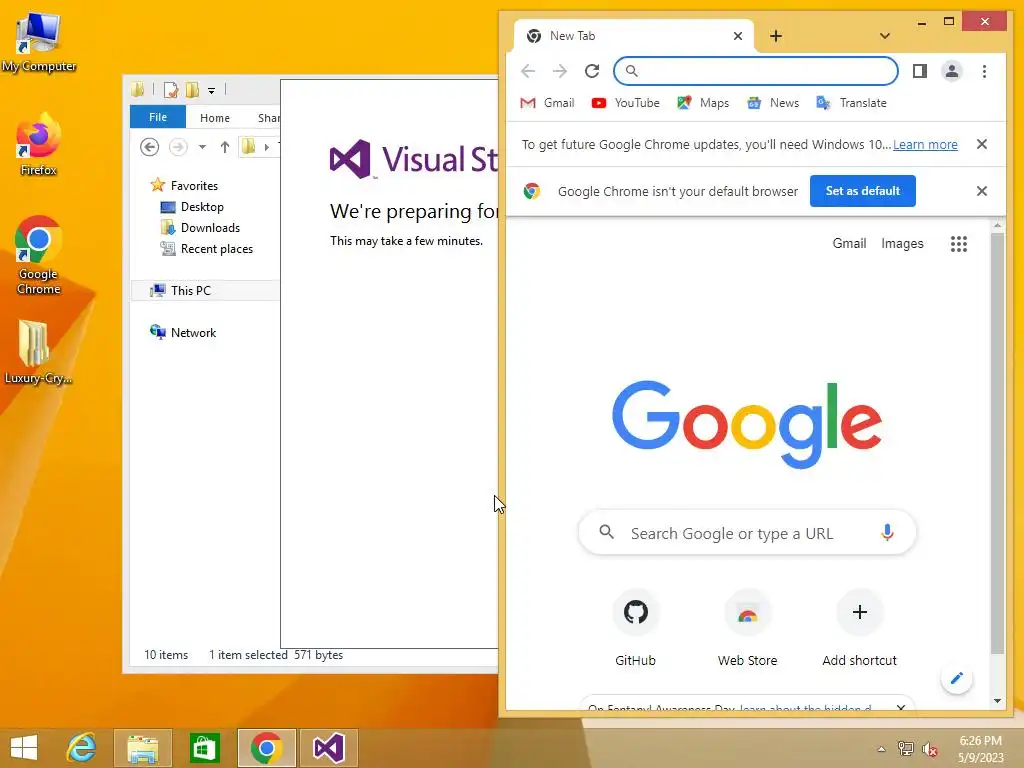Open the Gmail link on Google page
1024x768 pixels.
click(x=849, y=244)
